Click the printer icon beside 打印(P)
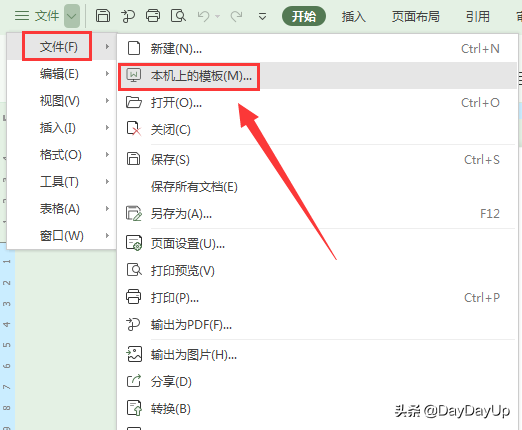Image resolution: width=522 pixels, height=430 pixels. pyautogui.click(x=134, y=297)
